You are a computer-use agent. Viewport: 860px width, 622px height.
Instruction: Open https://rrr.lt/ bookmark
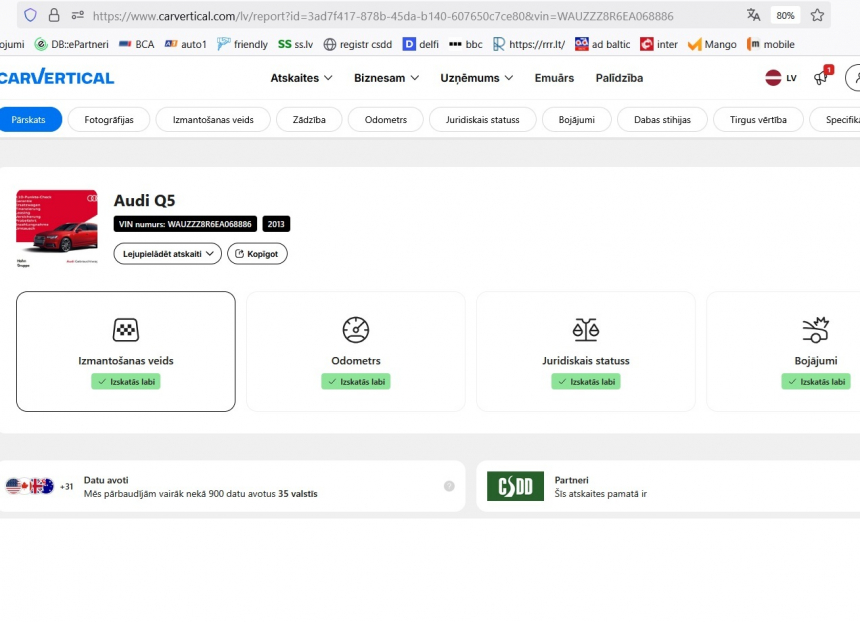[x=529, y=44]
